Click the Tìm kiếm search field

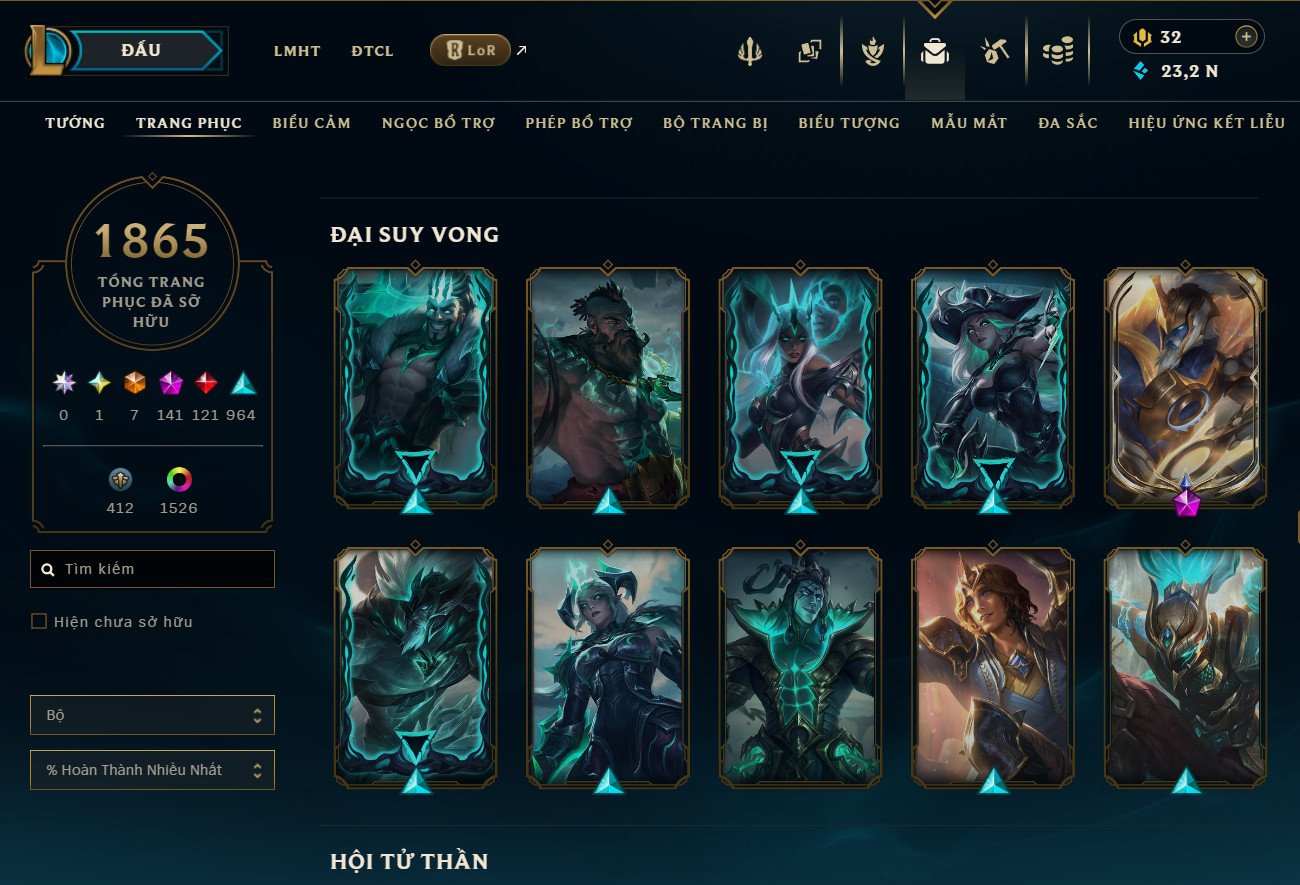click(152, 569)
